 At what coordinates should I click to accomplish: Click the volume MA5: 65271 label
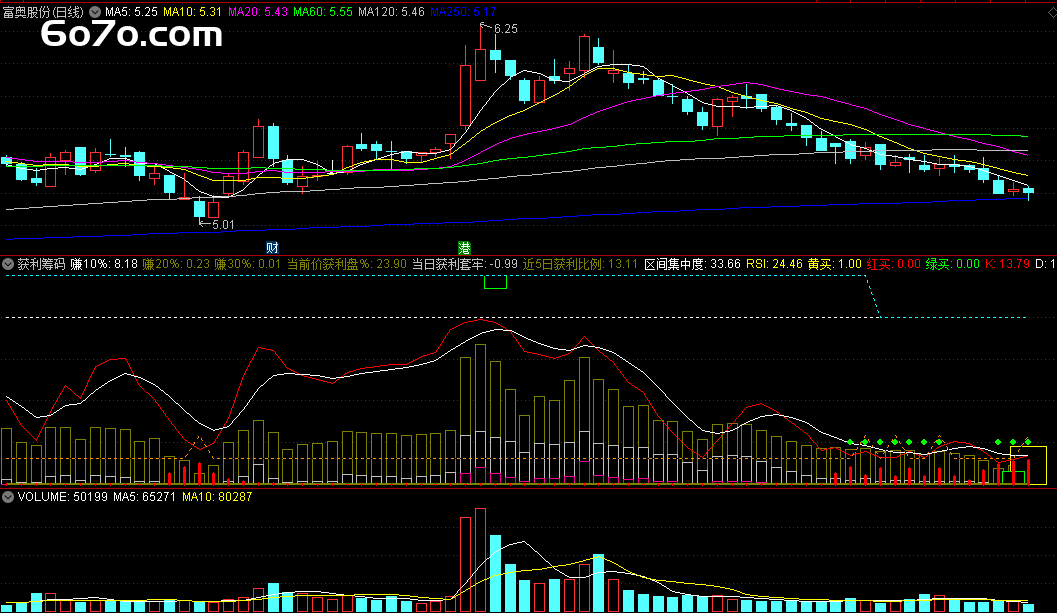point(144,497)
